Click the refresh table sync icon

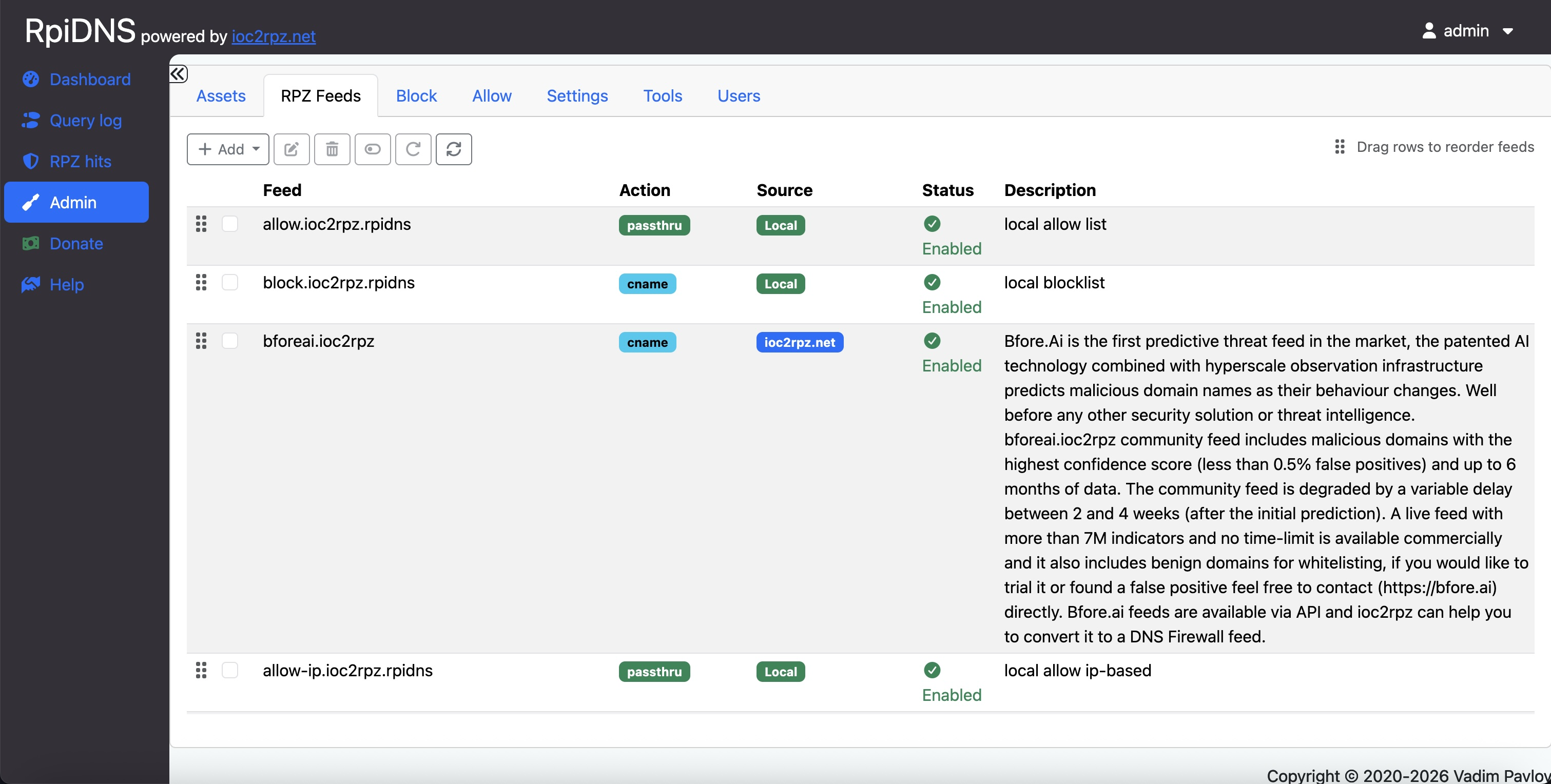453,149
